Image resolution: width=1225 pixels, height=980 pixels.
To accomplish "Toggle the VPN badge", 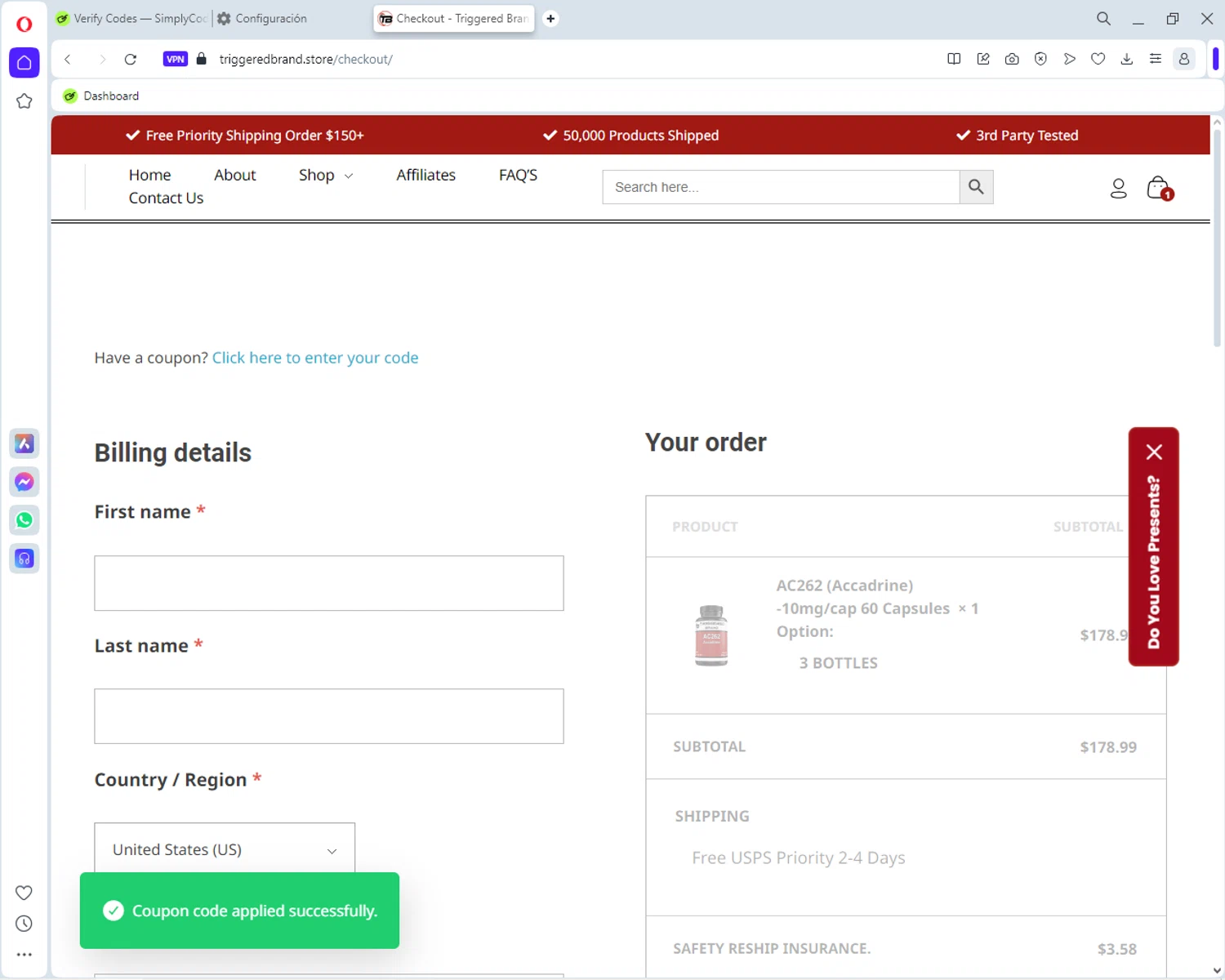I will tap(176, 59).
